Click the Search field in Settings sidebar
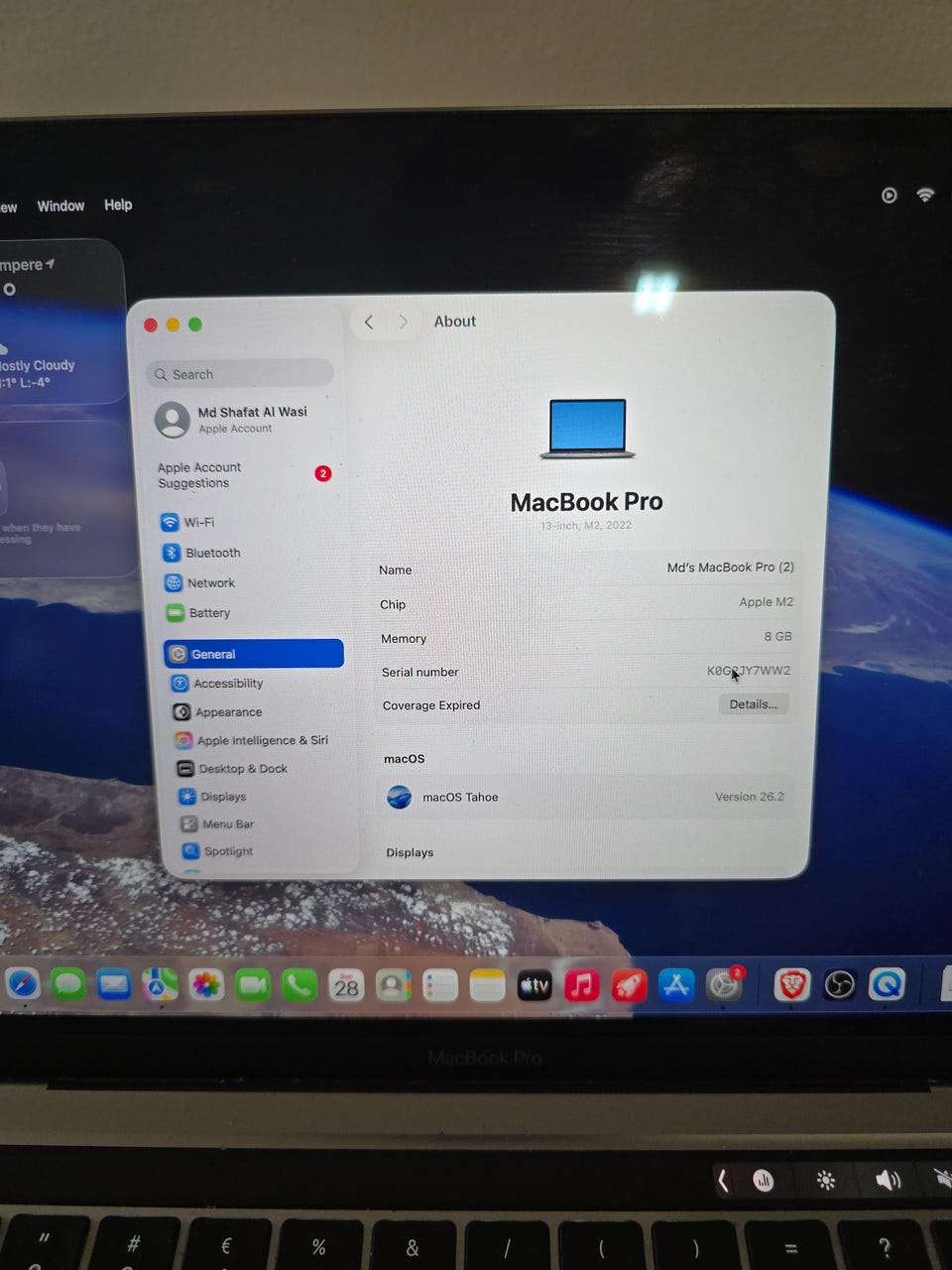 coord(240,374)
